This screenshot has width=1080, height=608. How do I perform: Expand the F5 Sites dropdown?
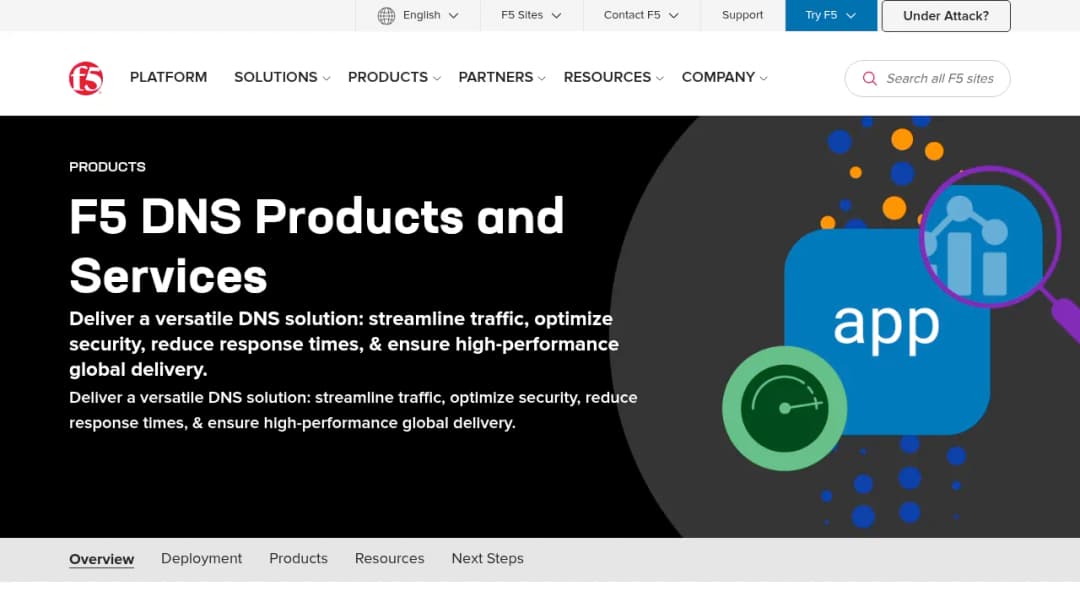click(x=531, y=15)
